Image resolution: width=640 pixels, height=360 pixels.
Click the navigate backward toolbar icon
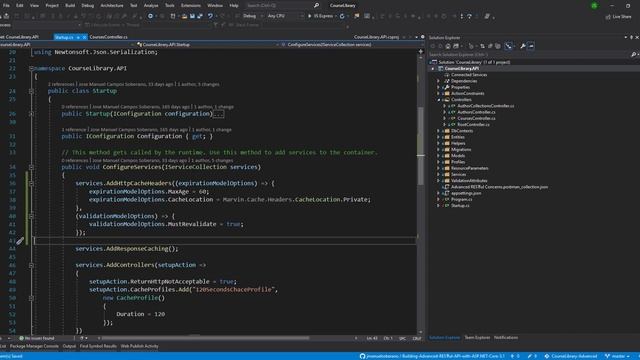pos(151,16)
